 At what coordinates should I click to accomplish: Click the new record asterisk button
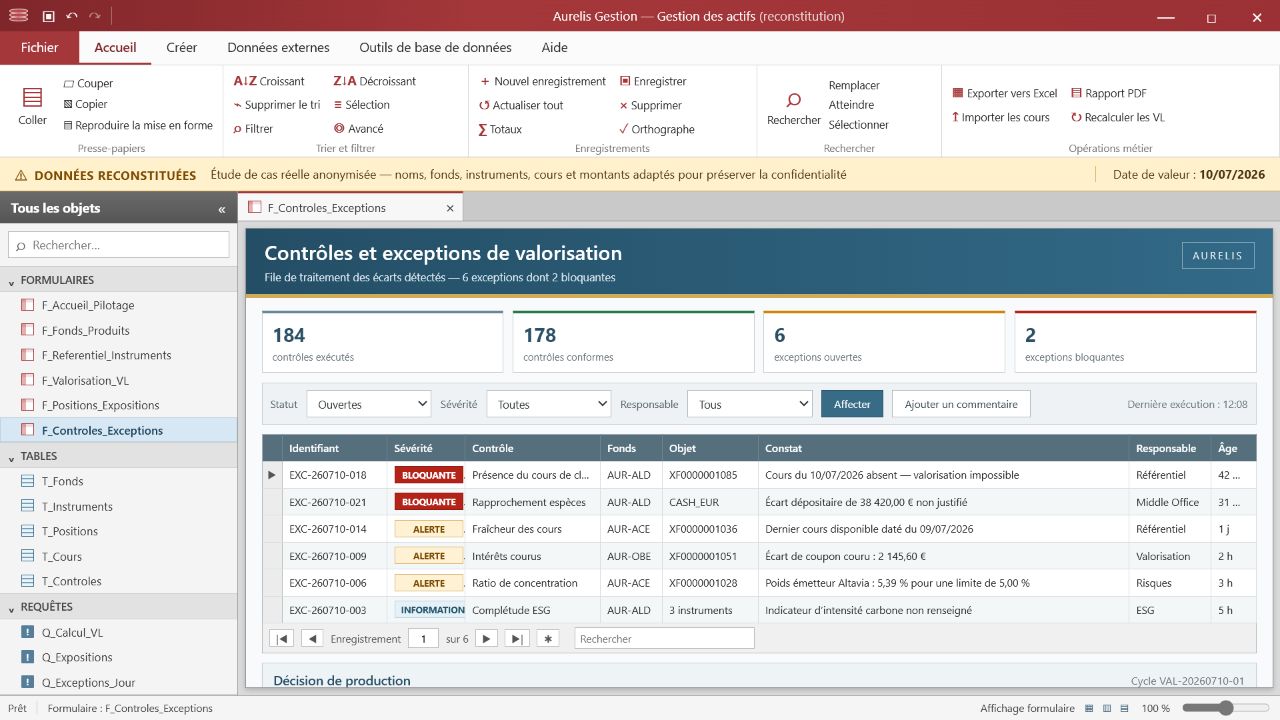pos(548,638)
